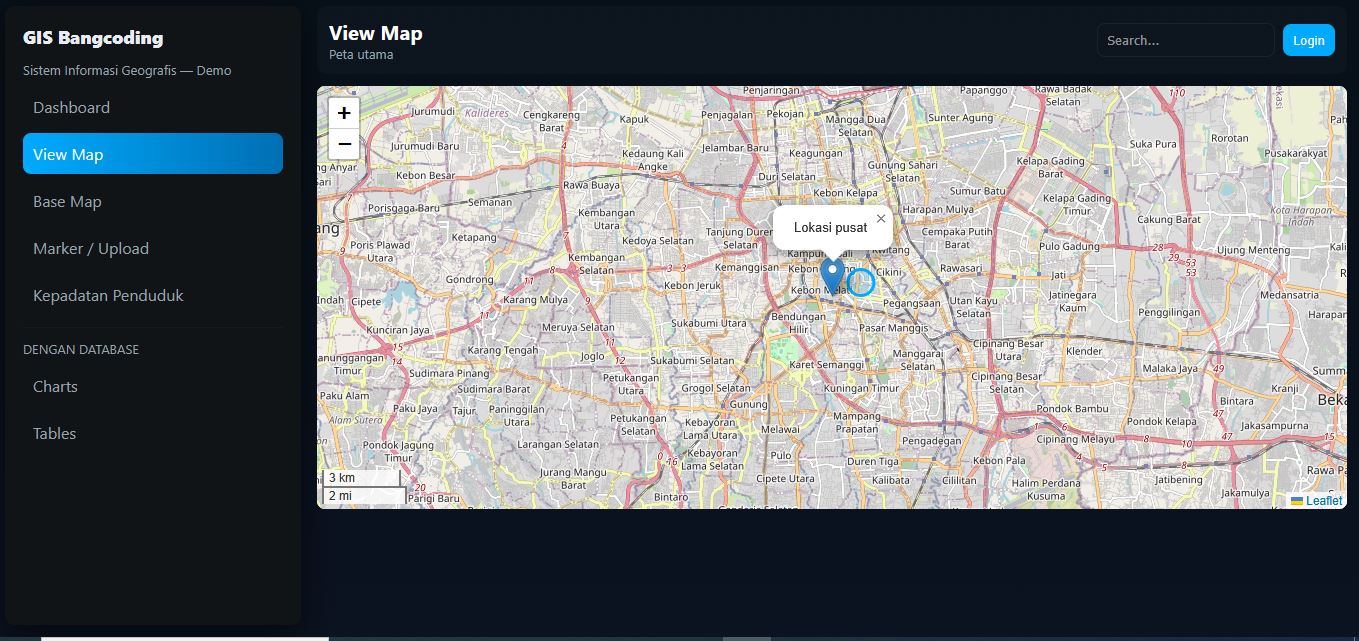Focus the Search input field
Viewport: 1359px width, 641px height.
[1186, 40]
